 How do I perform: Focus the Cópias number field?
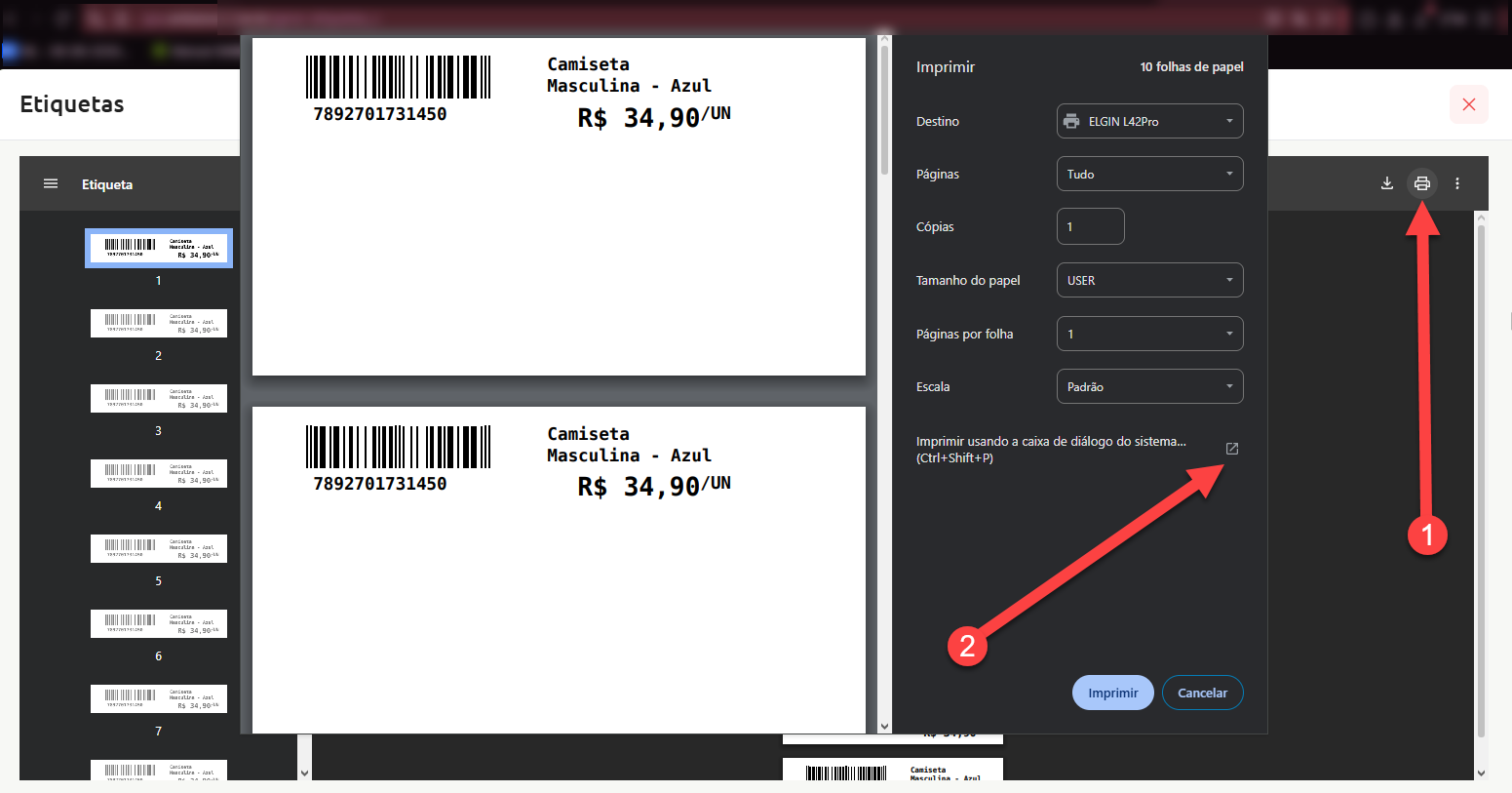click(x=1091, y=226)
